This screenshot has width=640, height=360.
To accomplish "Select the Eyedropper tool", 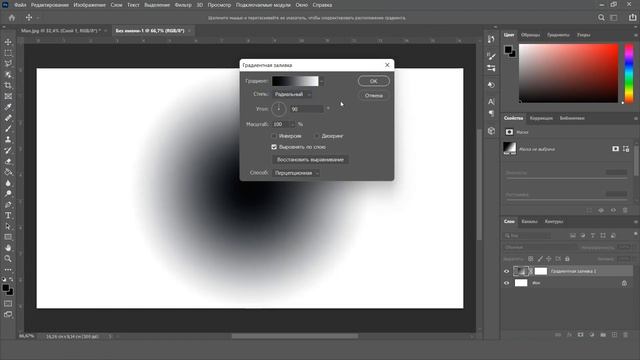I will coord(8,107).
